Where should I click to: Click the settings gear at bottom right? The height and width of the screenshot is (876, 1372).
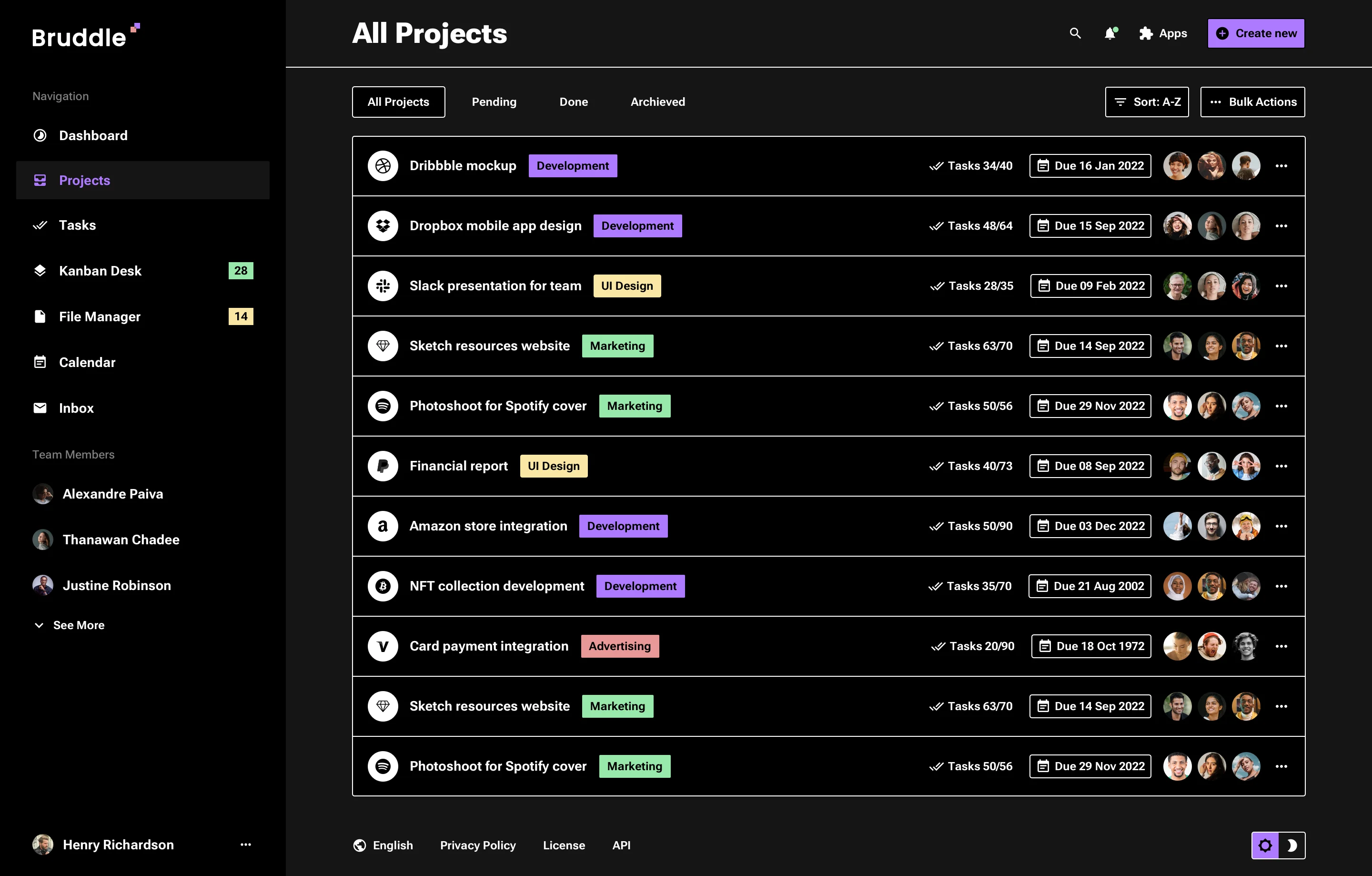click(1265, 846)
